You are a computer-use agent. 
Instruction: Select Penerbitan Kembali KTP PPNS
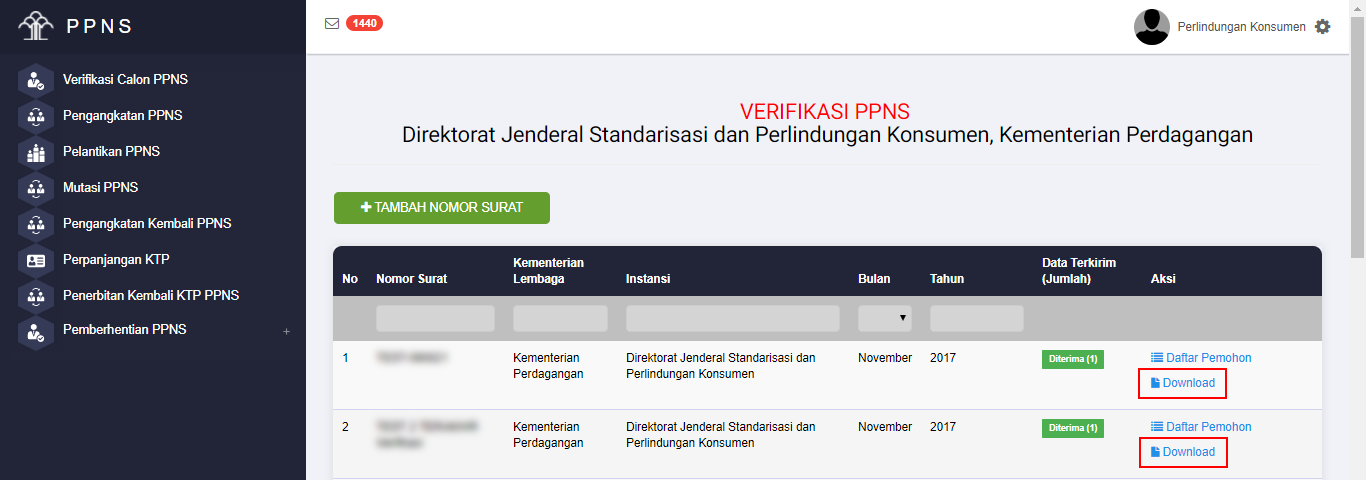pos(150,296)
